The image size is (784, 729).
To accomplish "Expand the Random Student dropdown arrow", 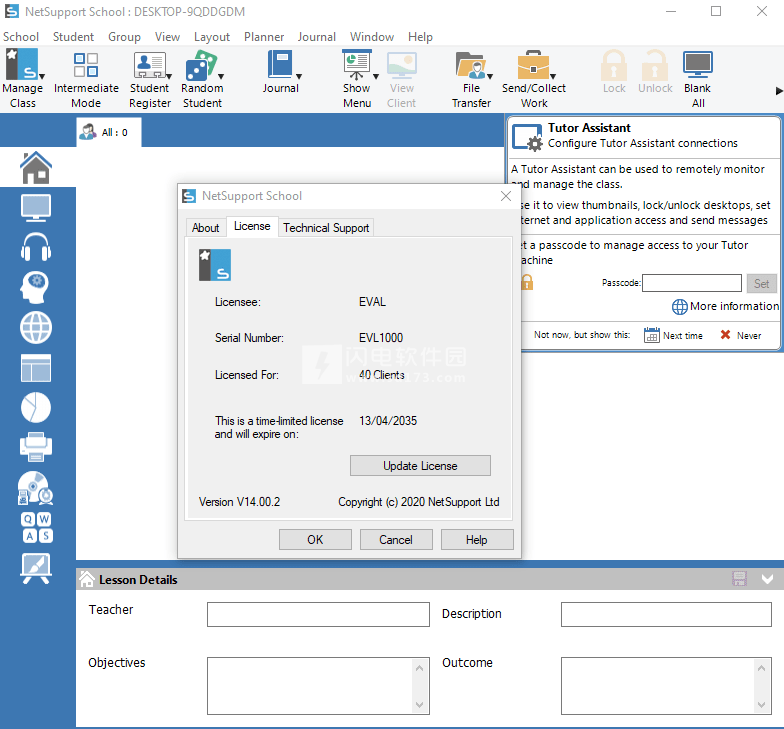I will (221, 76).
